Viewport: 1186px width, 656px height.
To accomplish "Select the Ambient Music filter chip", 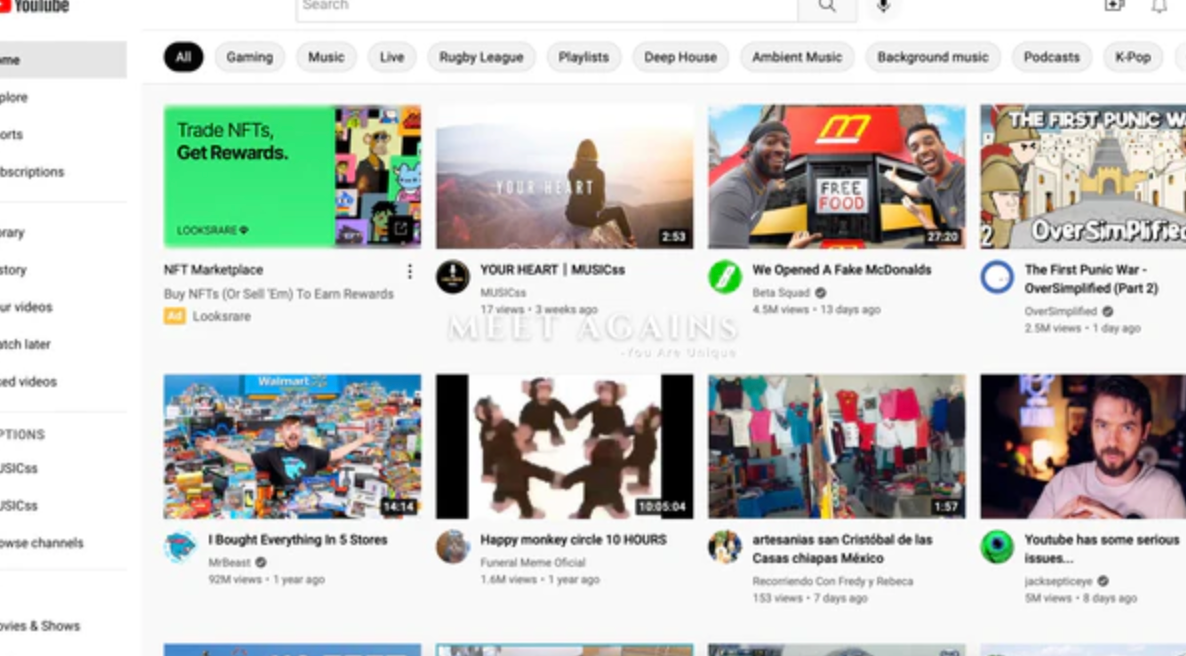I will coord(796,57).
